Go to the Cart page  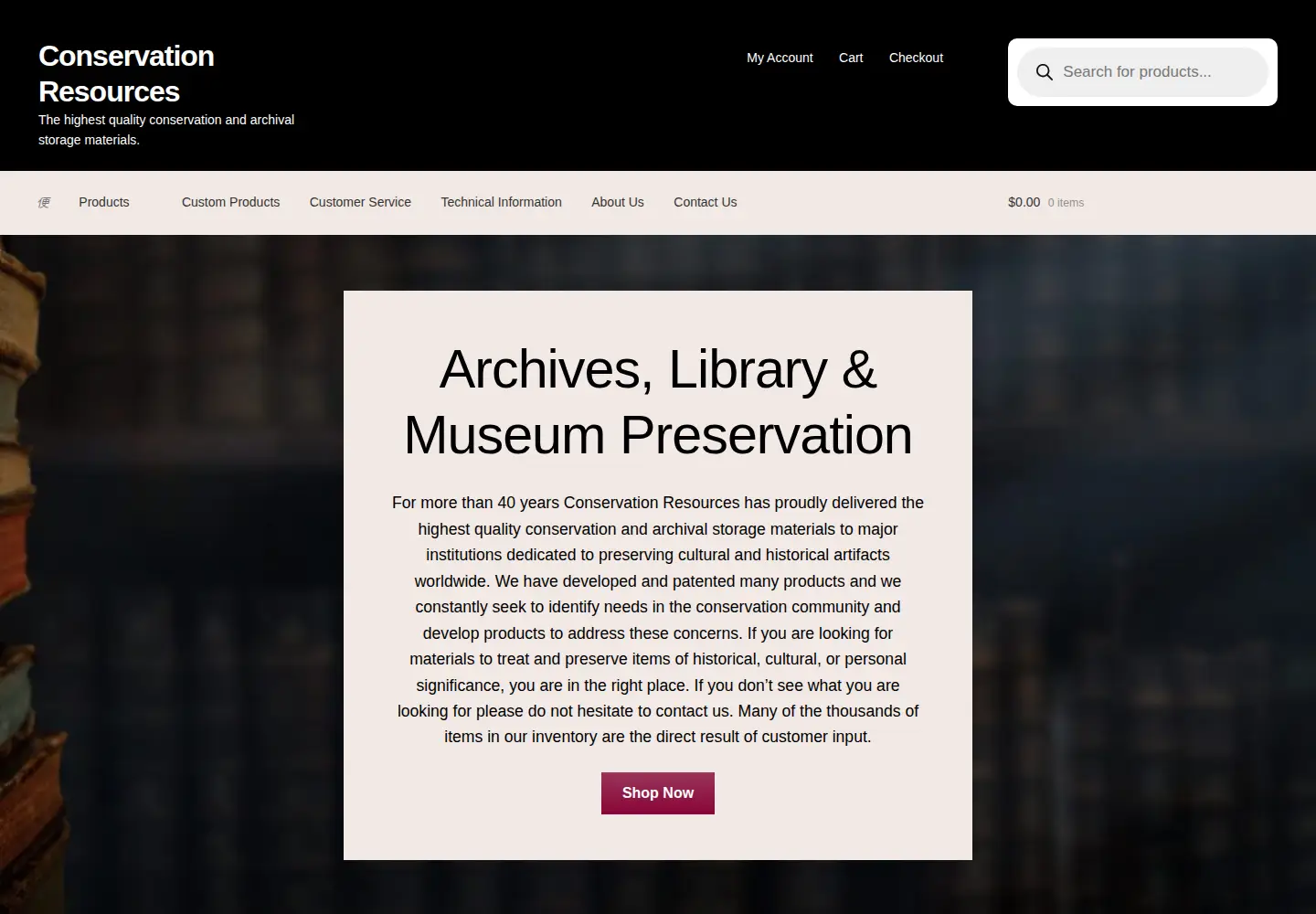[851, 58]
